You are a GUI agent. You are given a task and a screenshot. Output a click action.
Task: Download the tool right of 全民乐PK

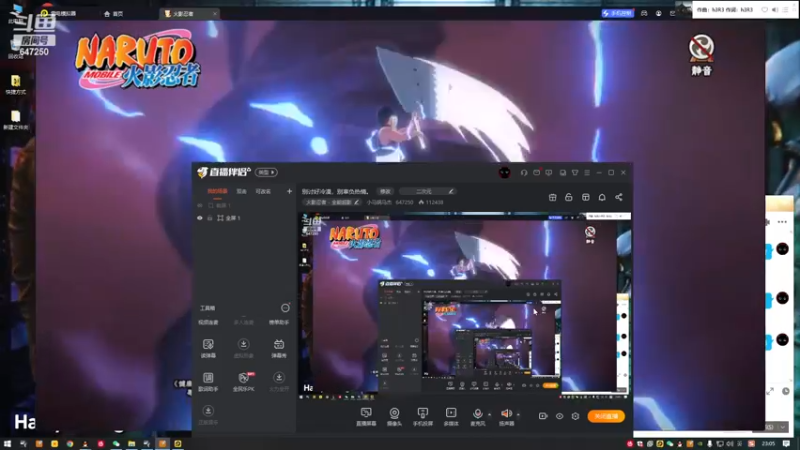tap(279, 381)
